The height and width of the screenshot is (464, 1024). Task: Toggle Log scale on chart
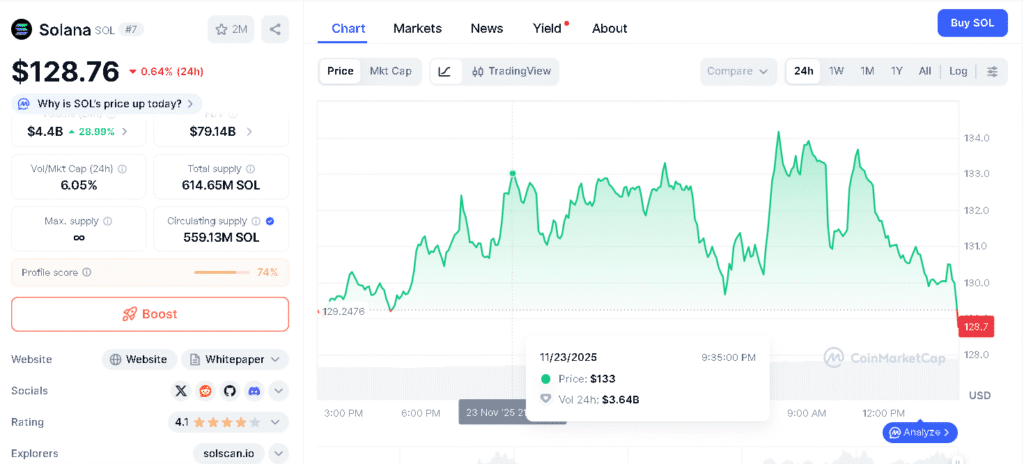pos(958,71)
